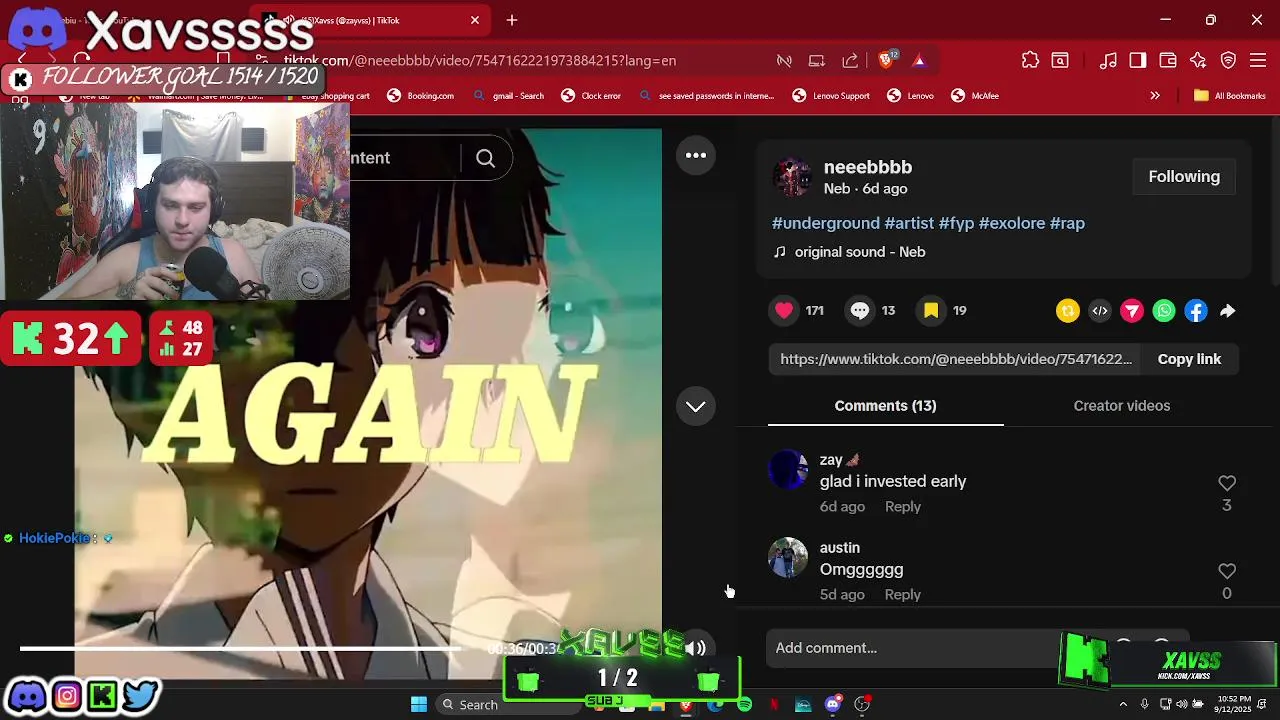Image resolution: width=1280 pixels, height=720 pixels.
Task: Expand hidden bookmarks overflow chevron
Action: click(x=1155, y=96)
